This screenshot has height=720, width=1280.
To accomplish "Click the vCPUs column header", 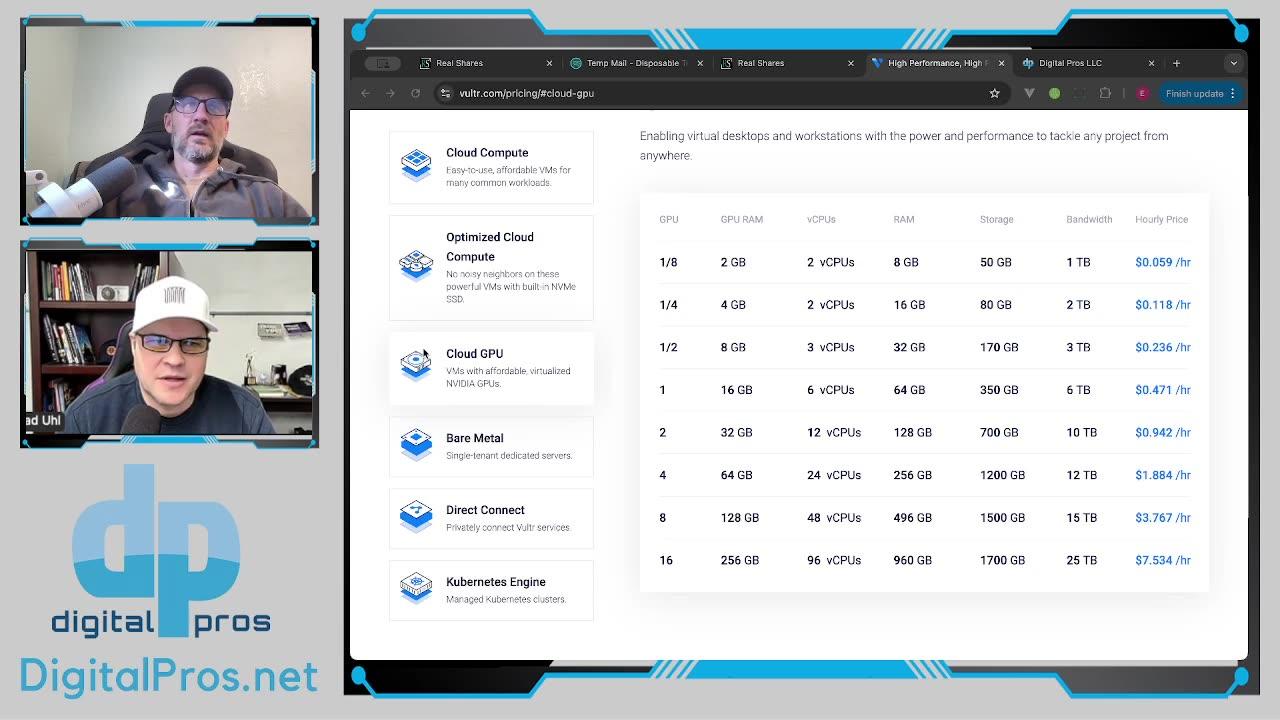I will (821, 219).
